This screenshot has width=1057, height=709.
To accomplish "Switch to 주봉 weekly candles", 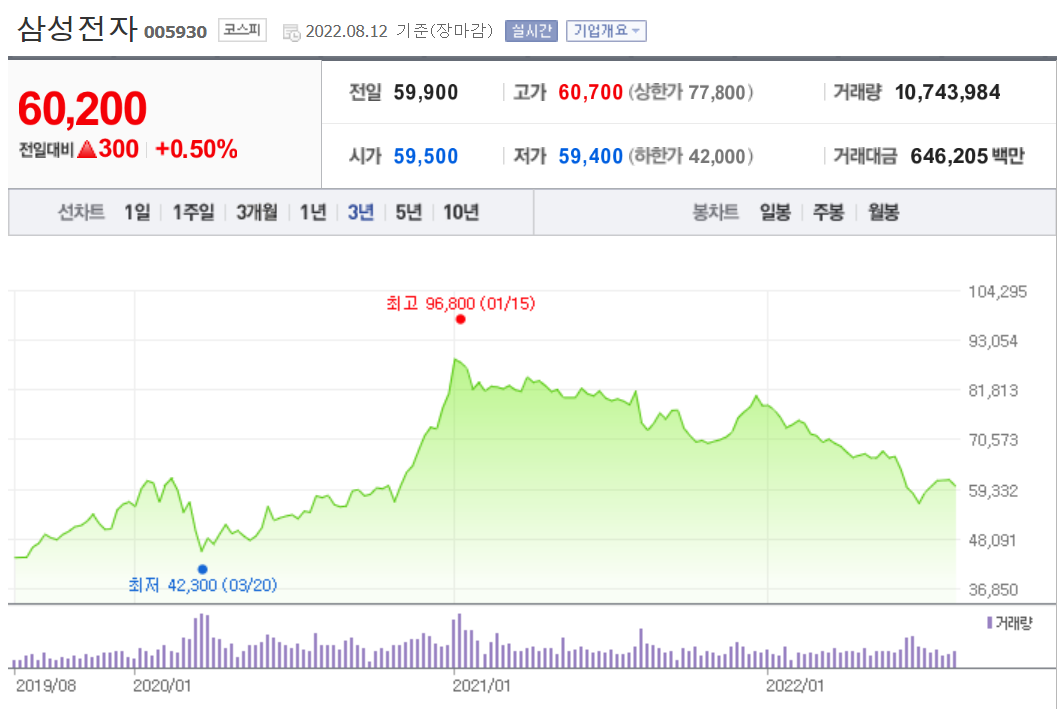I will pyautogui.click(x=827, y=213).
